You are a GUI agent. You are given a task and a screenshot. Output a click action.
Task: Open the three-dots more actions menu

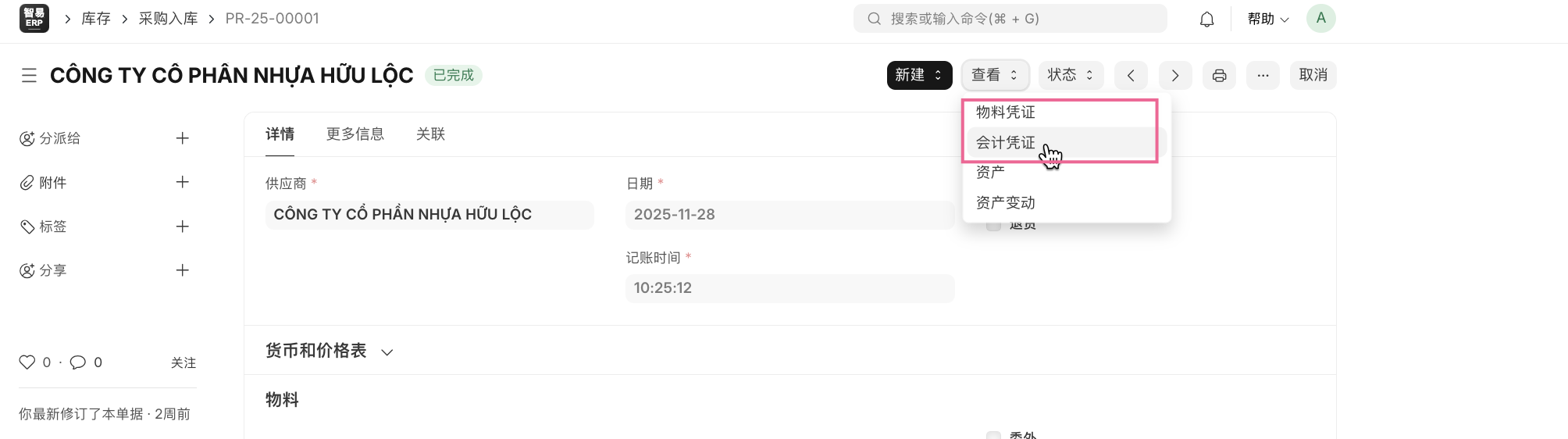coord(1263,75)
